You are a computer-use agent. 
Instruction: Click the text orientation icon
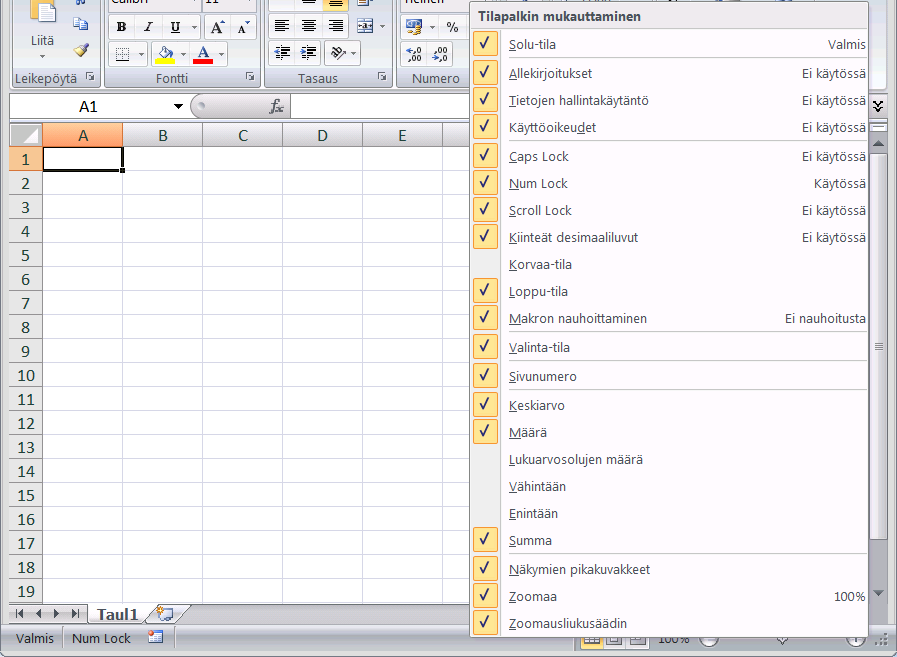[x=338, y=53]
